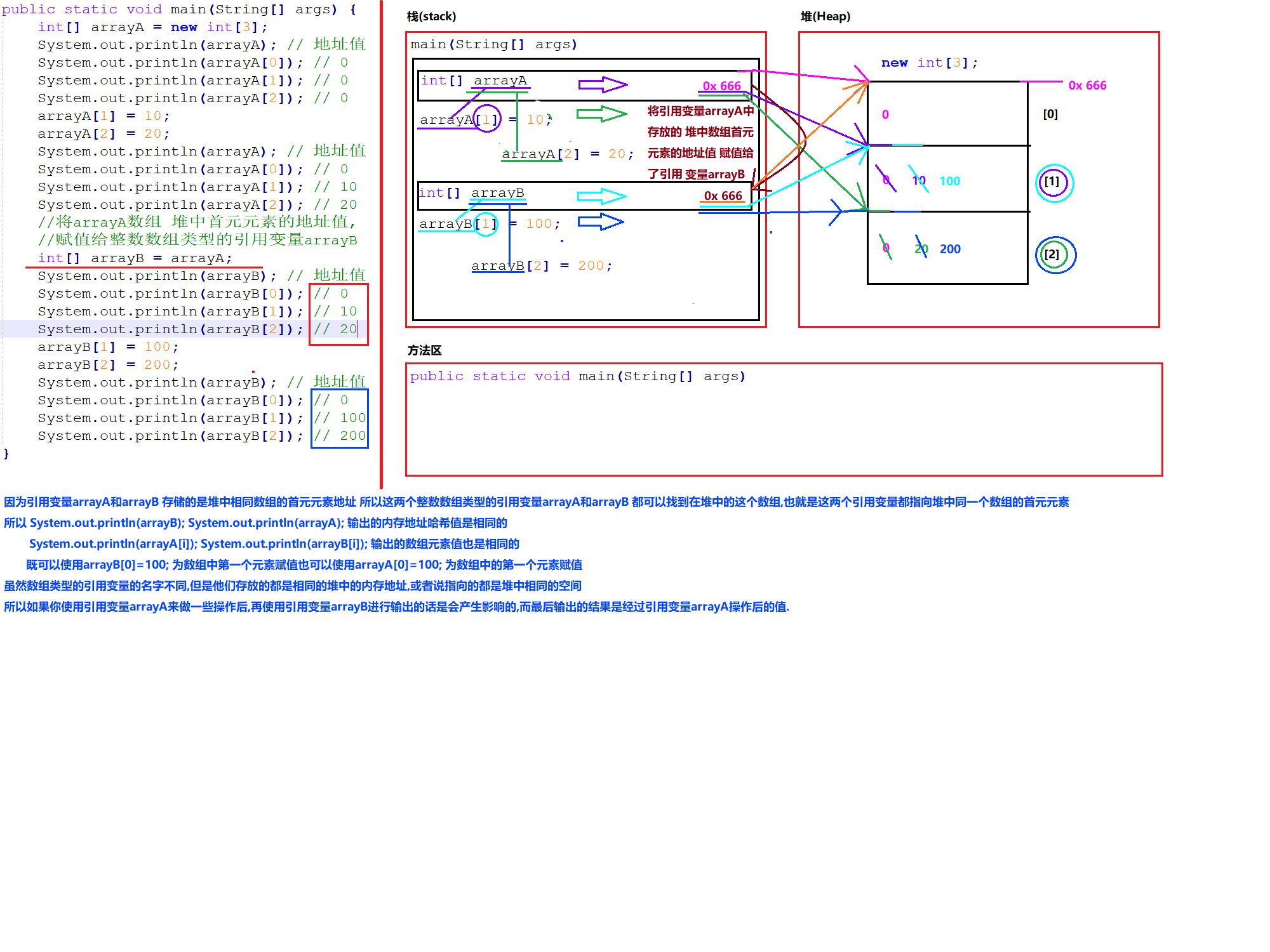
Task: Click the purple arrow beside int[] arrayA
Action: click(x=603, y=84)
